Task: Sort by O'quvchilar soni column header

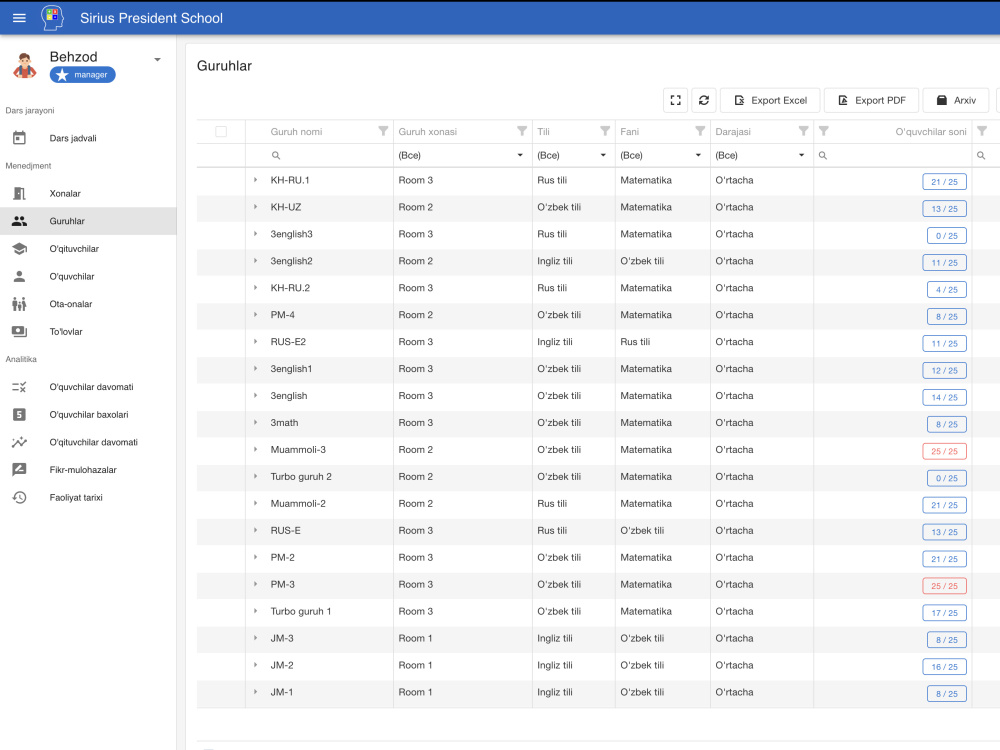Action: 930,131
